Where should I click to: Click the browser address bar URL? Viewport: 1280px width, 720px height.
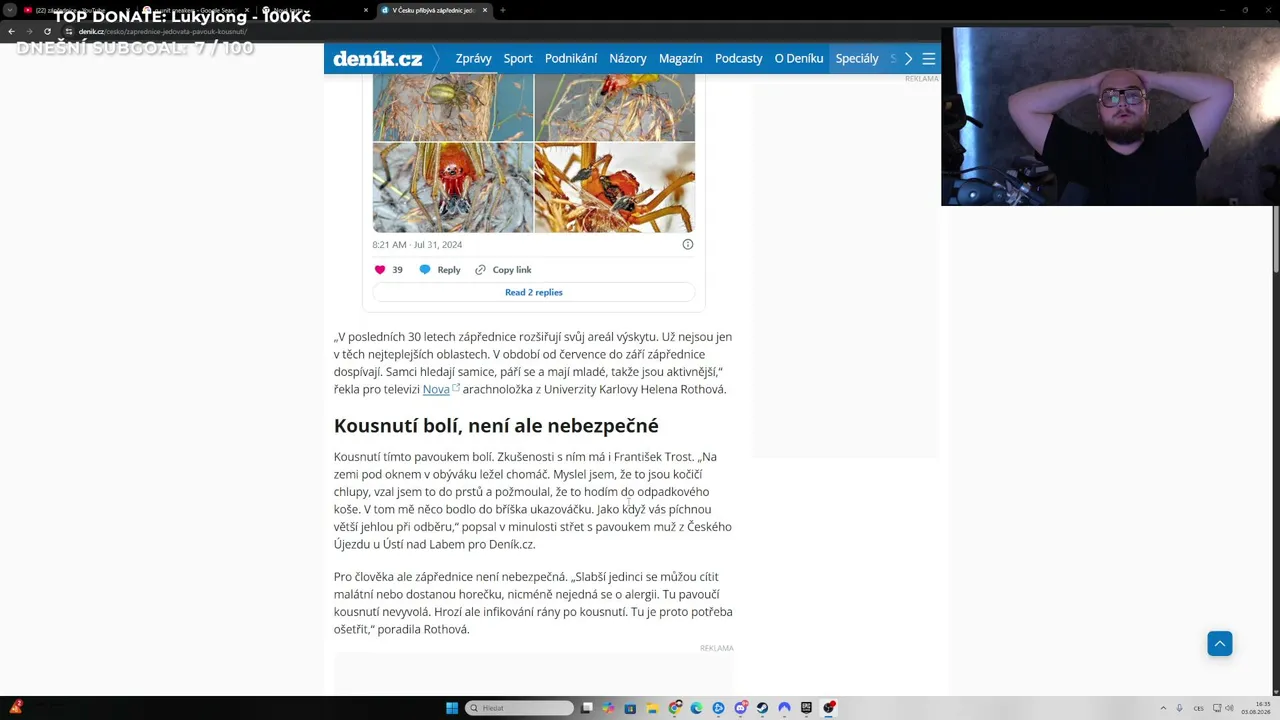click(x=163, y=31)
